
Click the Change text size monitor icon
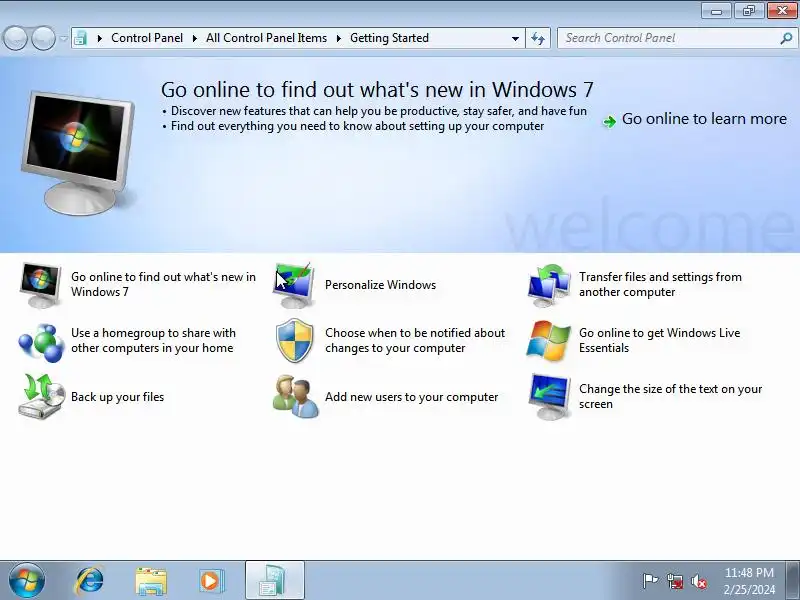coord(549,397)
